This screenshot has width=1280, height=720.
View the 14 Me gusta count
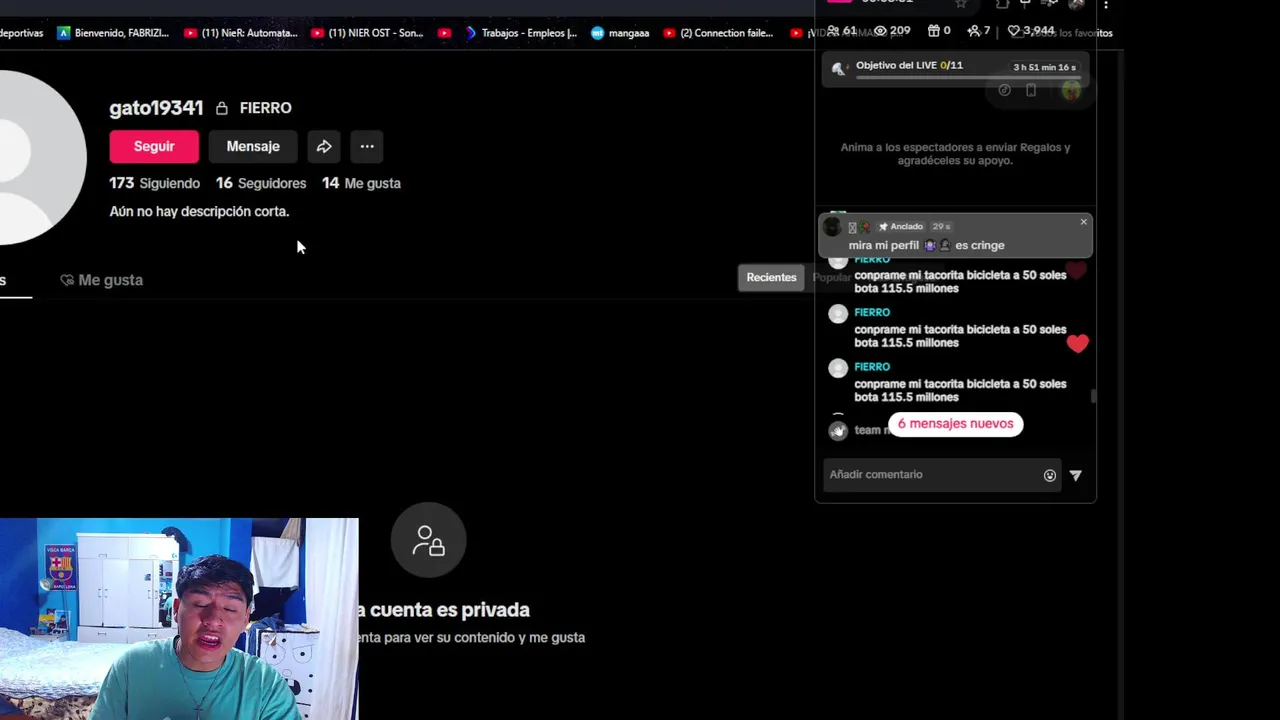361,183
